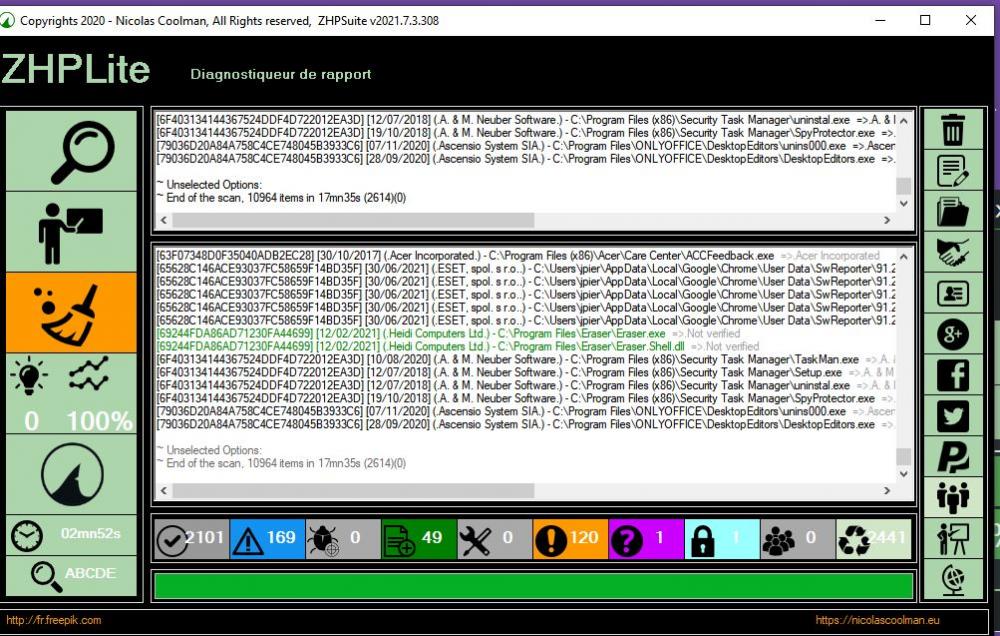
Task: Click lower report scrollbar up arrow
Action: [x=904, y=256]
